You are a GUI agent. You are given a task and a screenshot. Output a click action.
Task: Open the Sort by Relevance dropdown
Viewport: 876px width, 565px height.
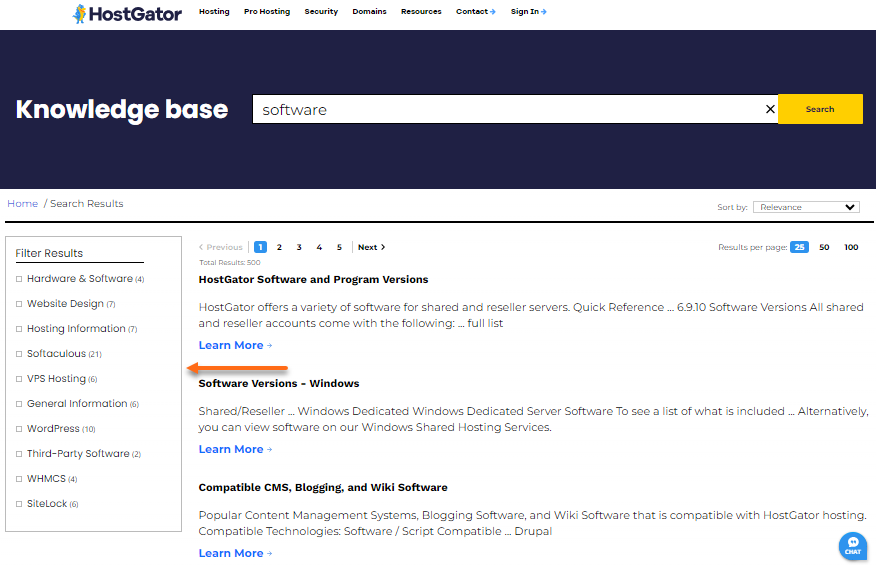(x=806, y=207)
